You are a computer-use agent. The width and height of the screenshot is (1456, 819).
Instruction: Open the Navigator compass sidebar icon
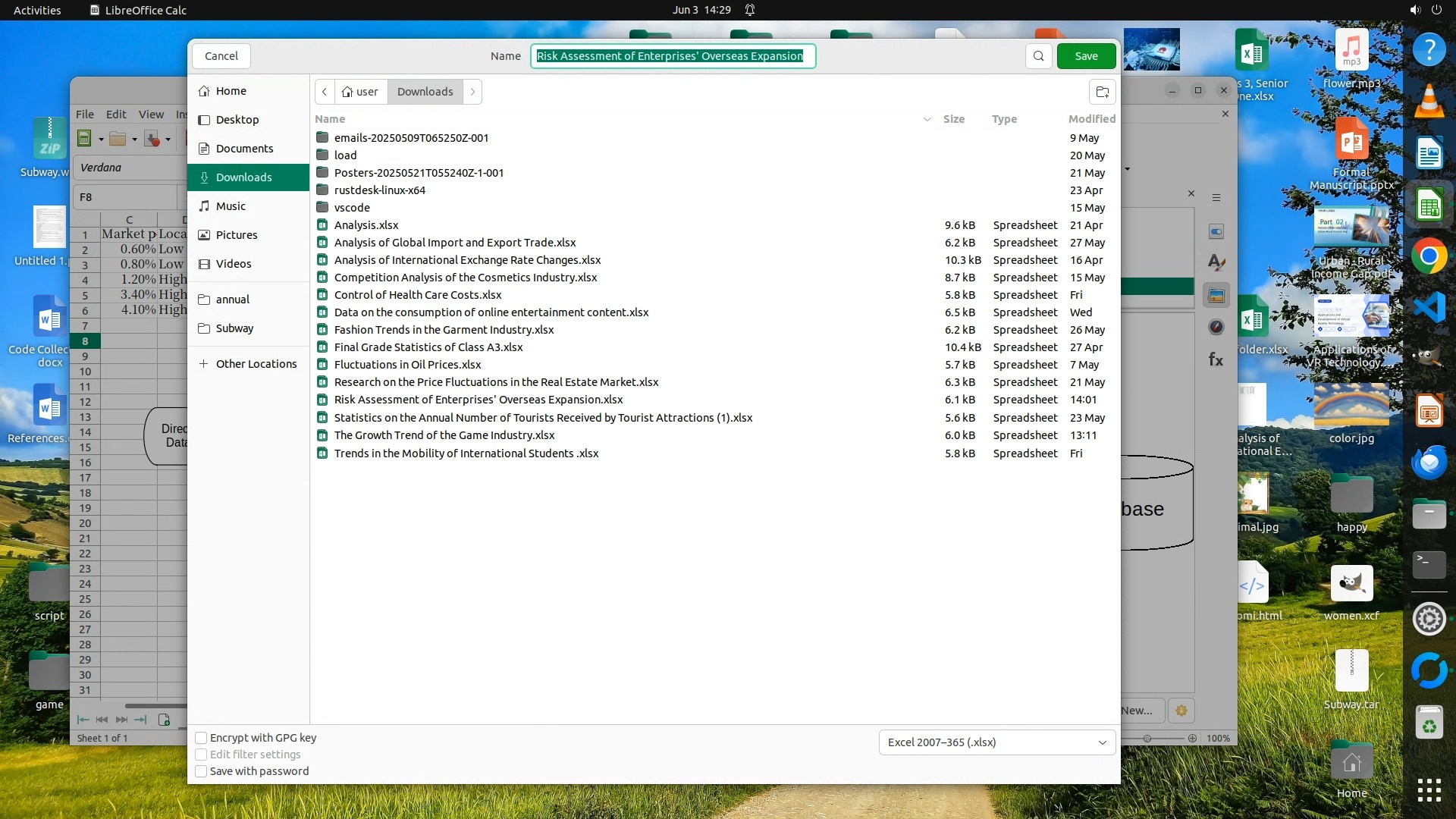coord(1216,328)
